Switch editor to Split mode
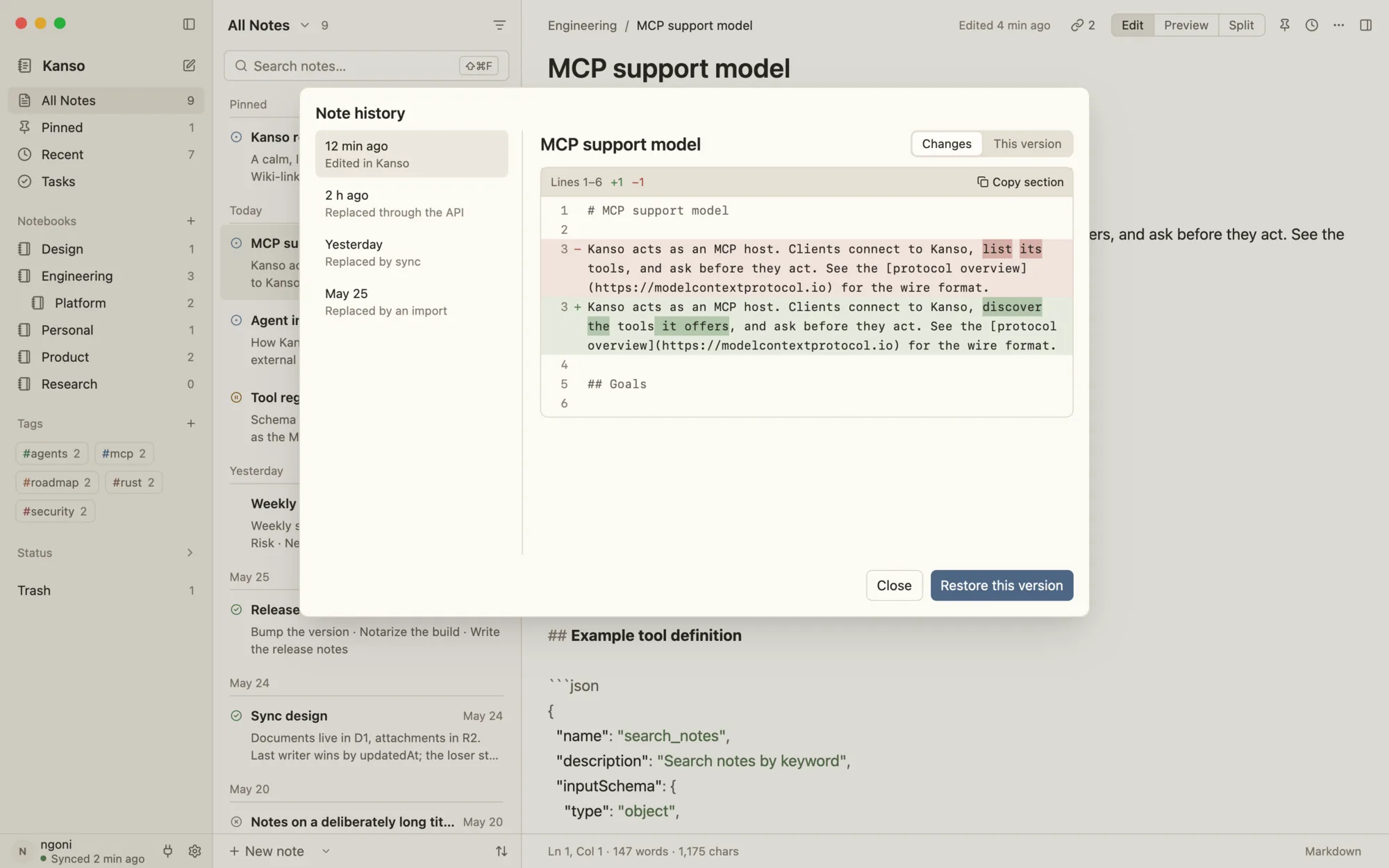Image resolution: width=1389 pixels, height=868 pixels. tap(1240, 25)
